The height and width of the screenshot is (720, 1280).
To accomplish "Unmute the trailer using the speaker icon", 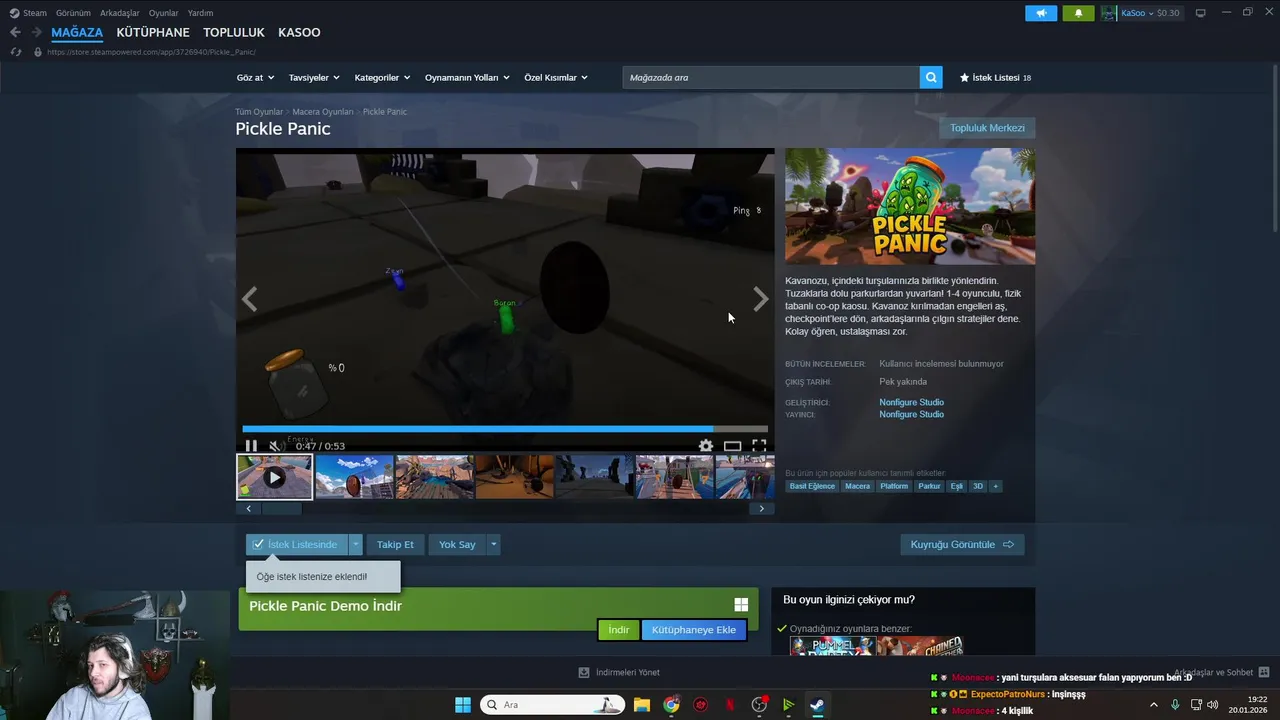I will [276, 446].
